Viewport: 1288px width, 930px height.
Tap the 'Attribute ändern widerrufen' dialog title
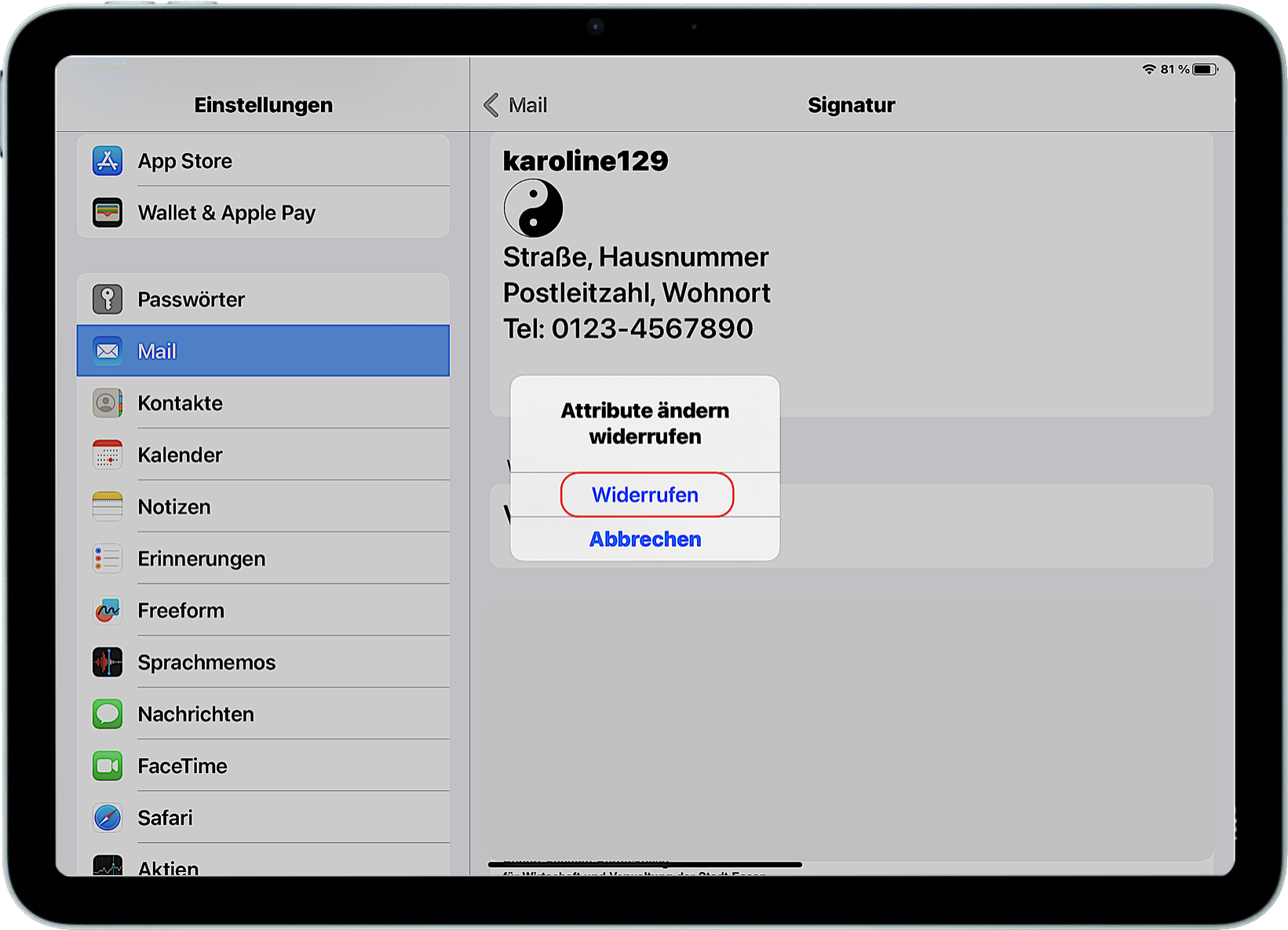coord(645,423)
